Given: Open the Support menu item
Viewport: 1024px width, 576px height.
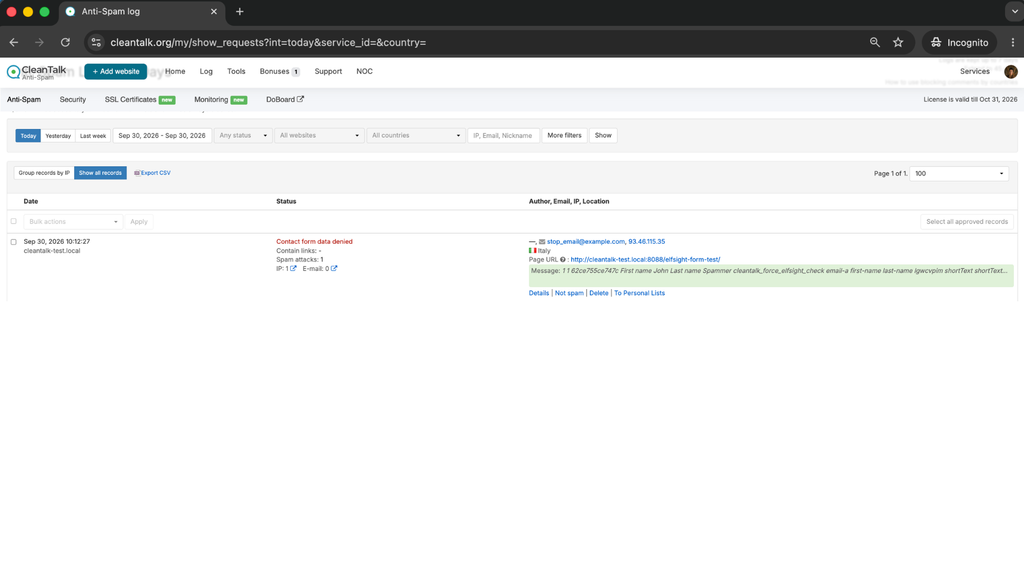Looking at the screenshot, I should click(x=328, y=72).
